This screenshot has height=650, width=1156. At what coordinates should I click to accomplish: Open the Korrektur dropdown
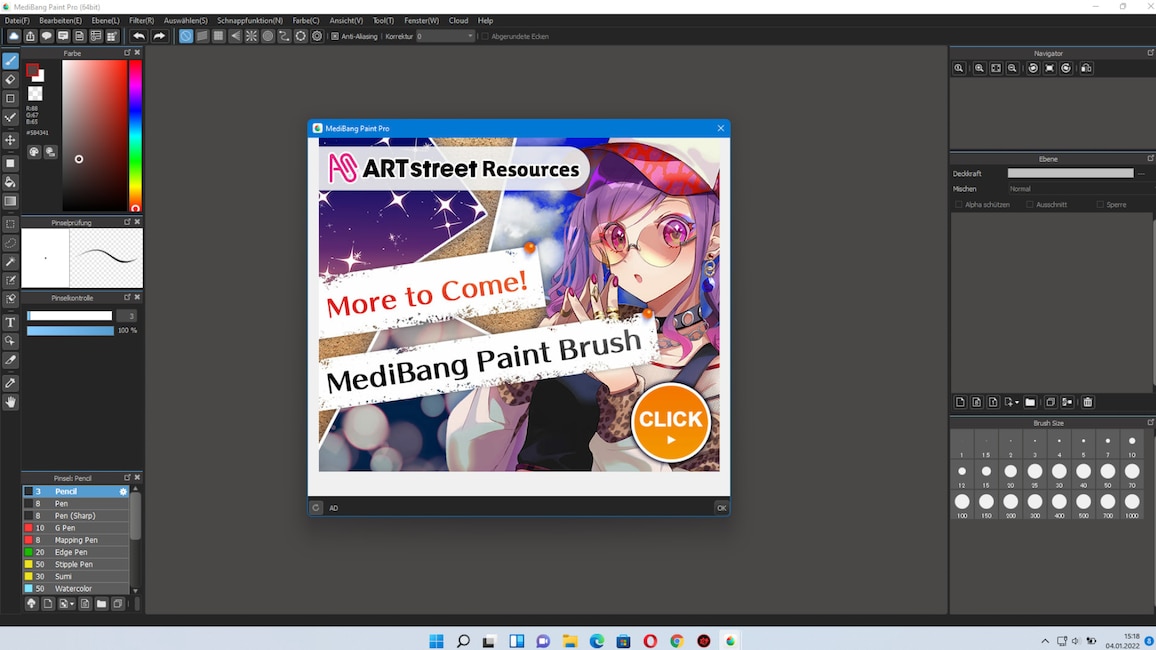[445, 36]
